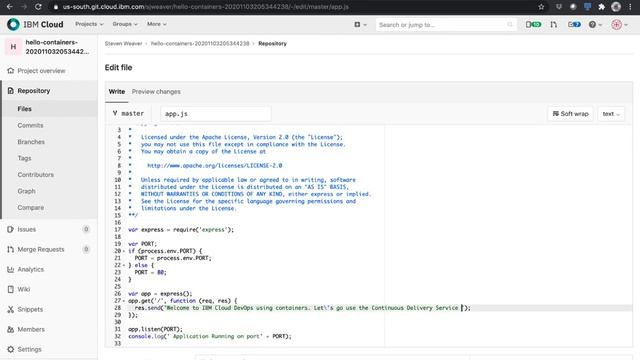Open Graph in repository submenu
The image size is (640, 360).
26,191
